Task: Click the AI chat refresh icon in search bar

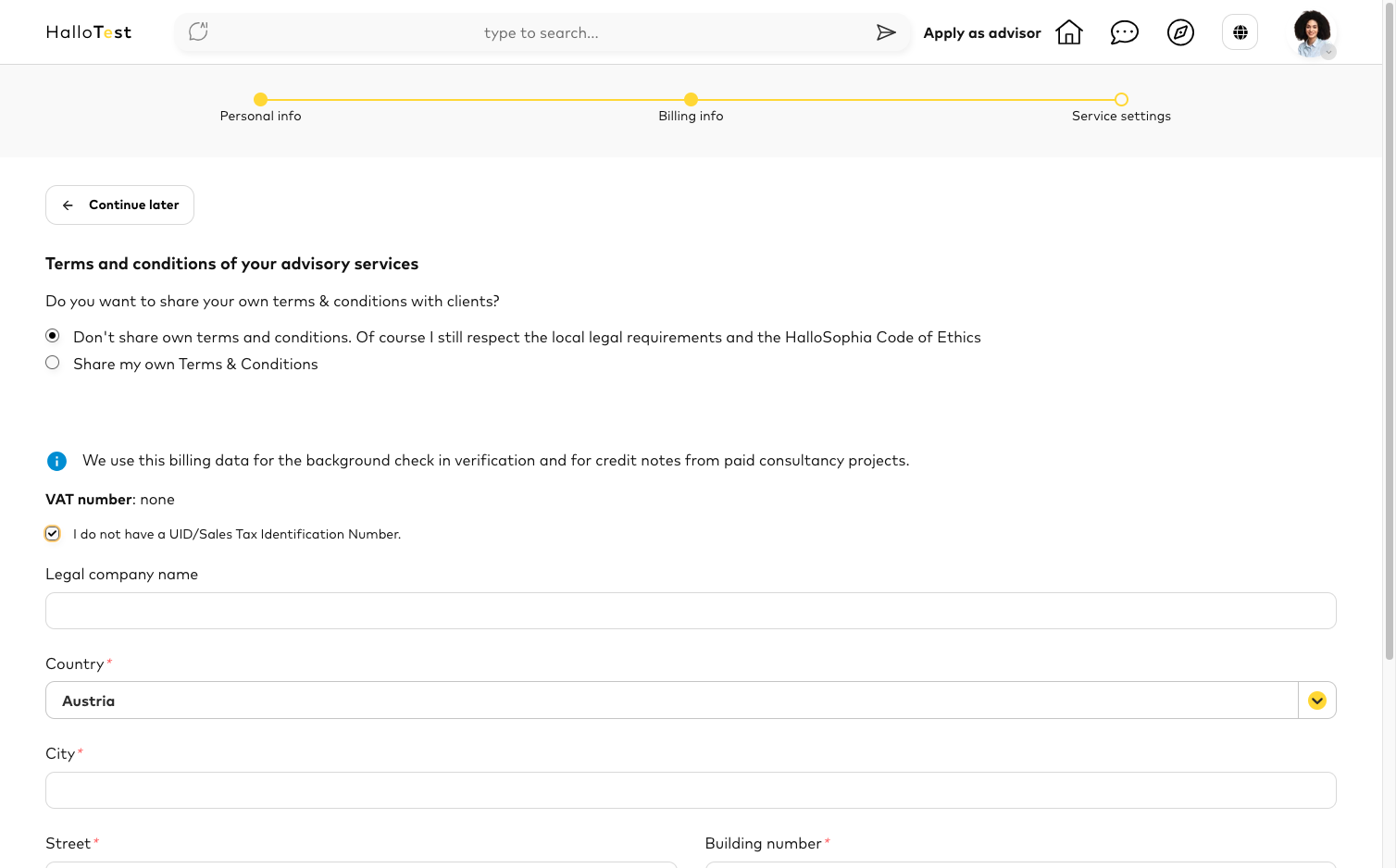Action: click(198, 32)
